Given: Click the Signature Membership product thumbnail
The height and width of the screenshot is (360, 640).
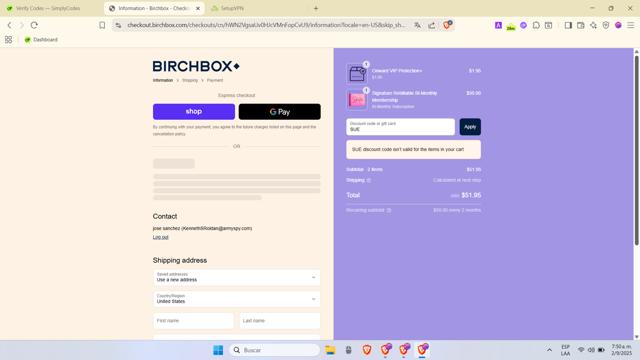Looking at the screenshot, I should 356,99.
